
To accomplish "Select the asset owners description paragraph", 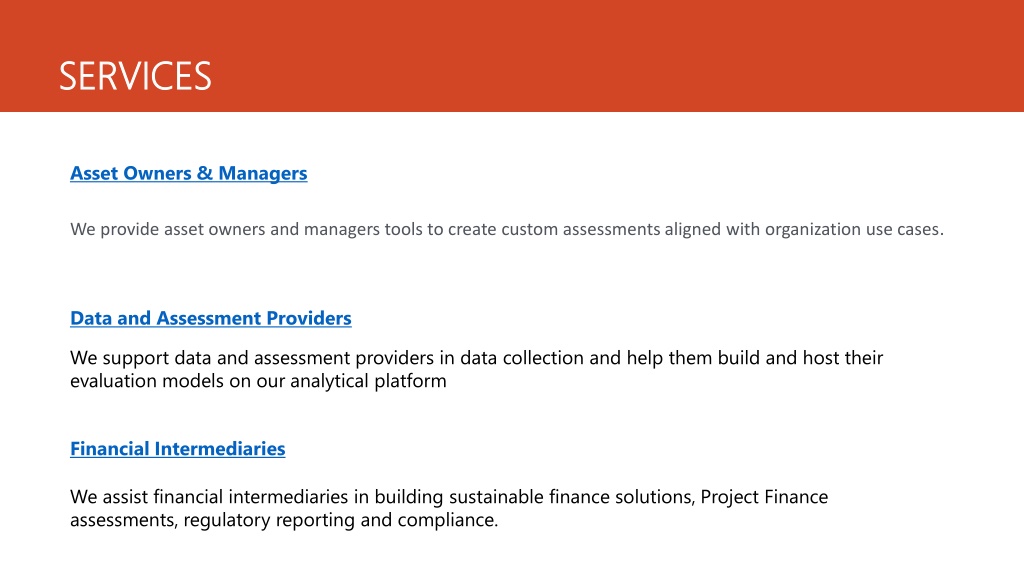I will (x=507, y=229).
